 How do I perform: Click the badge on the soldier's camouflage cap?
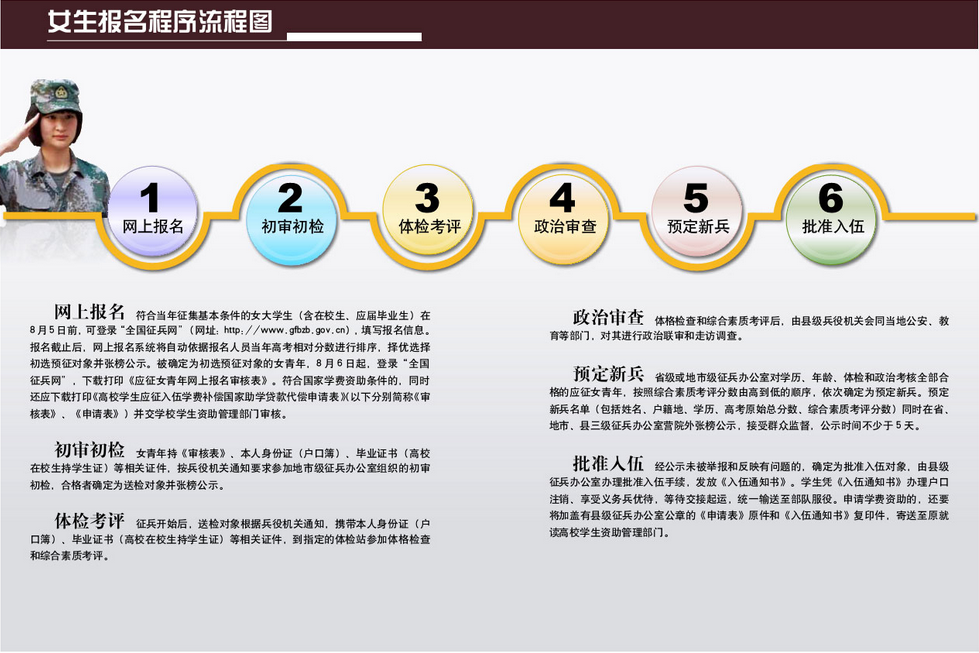pos(61,92)
